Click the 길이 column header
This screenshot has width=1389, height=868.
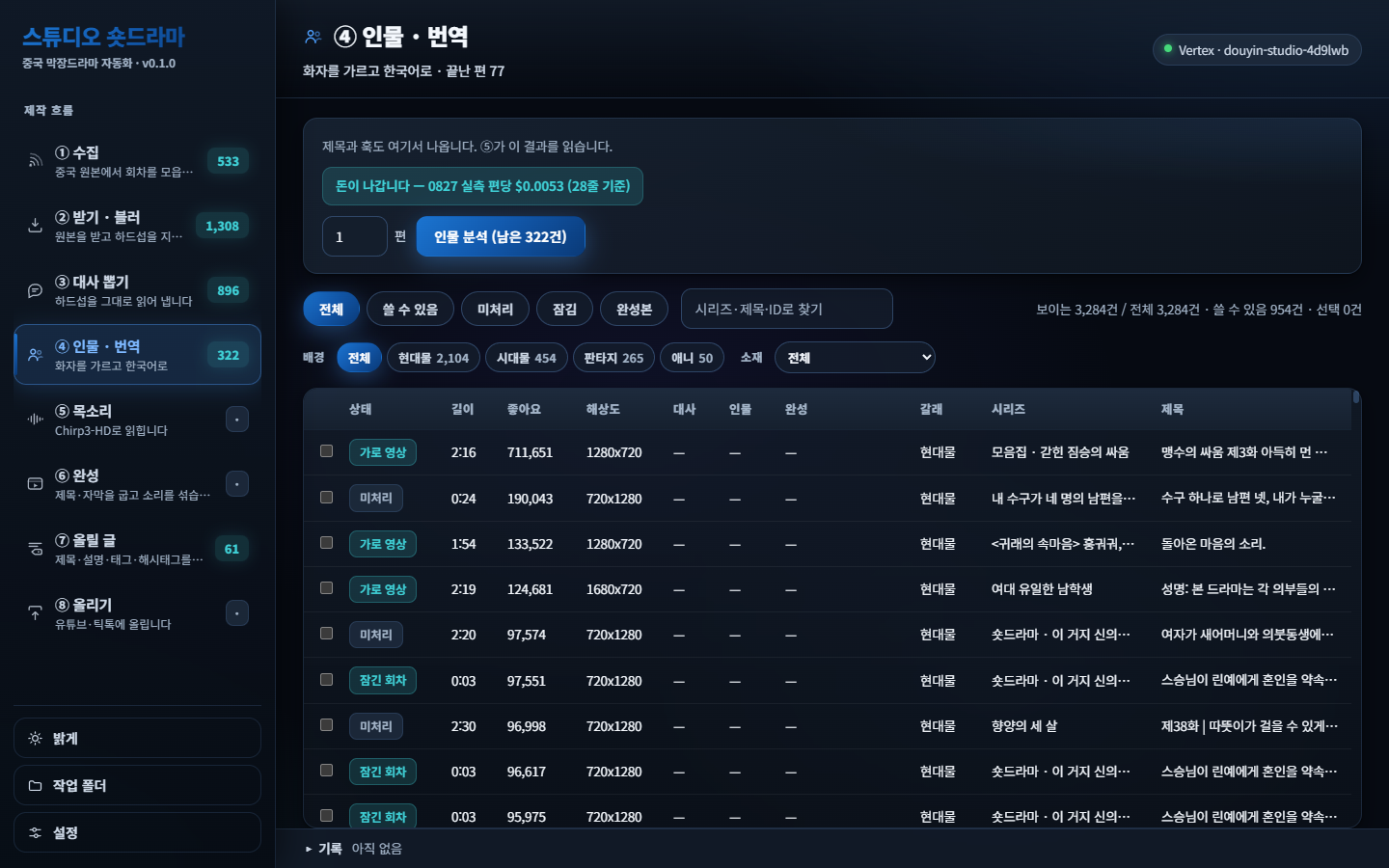[463, 410]
